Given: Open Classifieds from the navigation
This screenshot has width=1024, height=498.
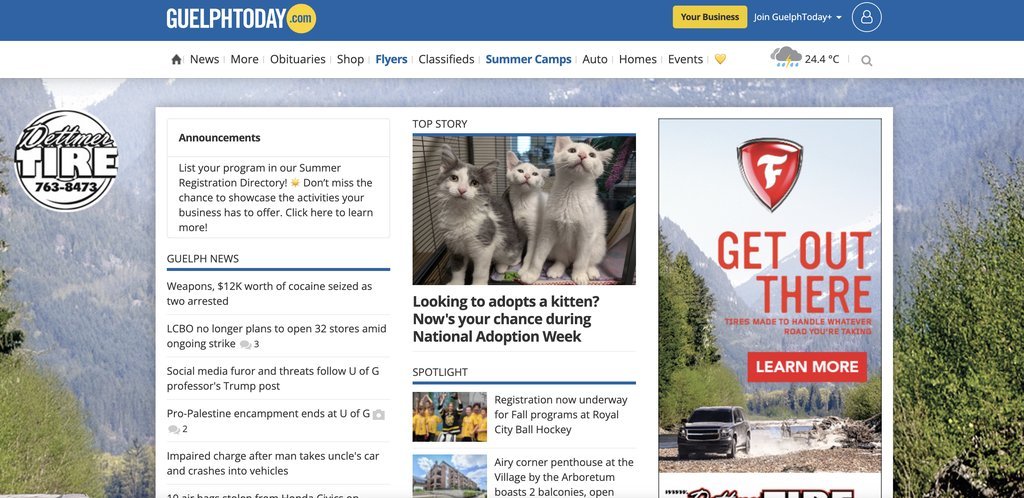Looking at the screenshot, I should pos(447,59).
